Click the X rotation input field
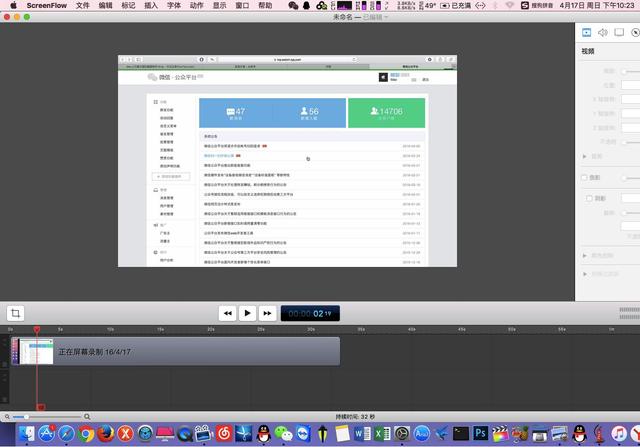Image resolution: width=640 pixels, height=447 pixels. click(630, 99)
